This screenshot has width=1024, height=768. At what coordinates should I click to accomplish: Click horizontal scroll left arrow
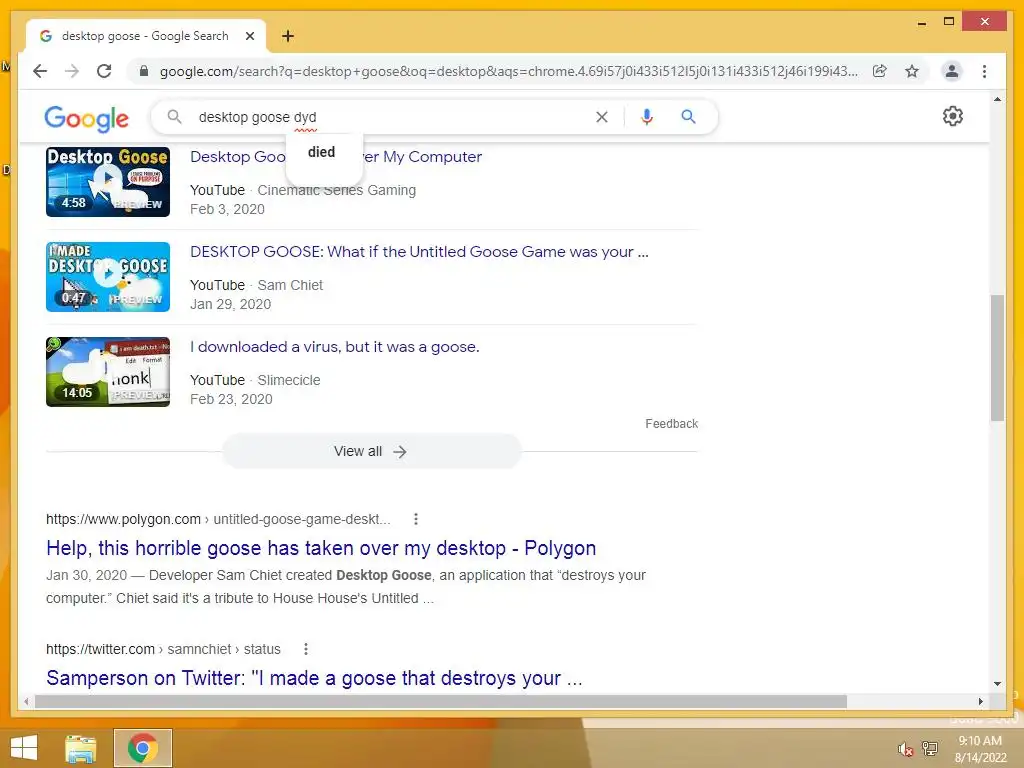click(x=25, y=701)
